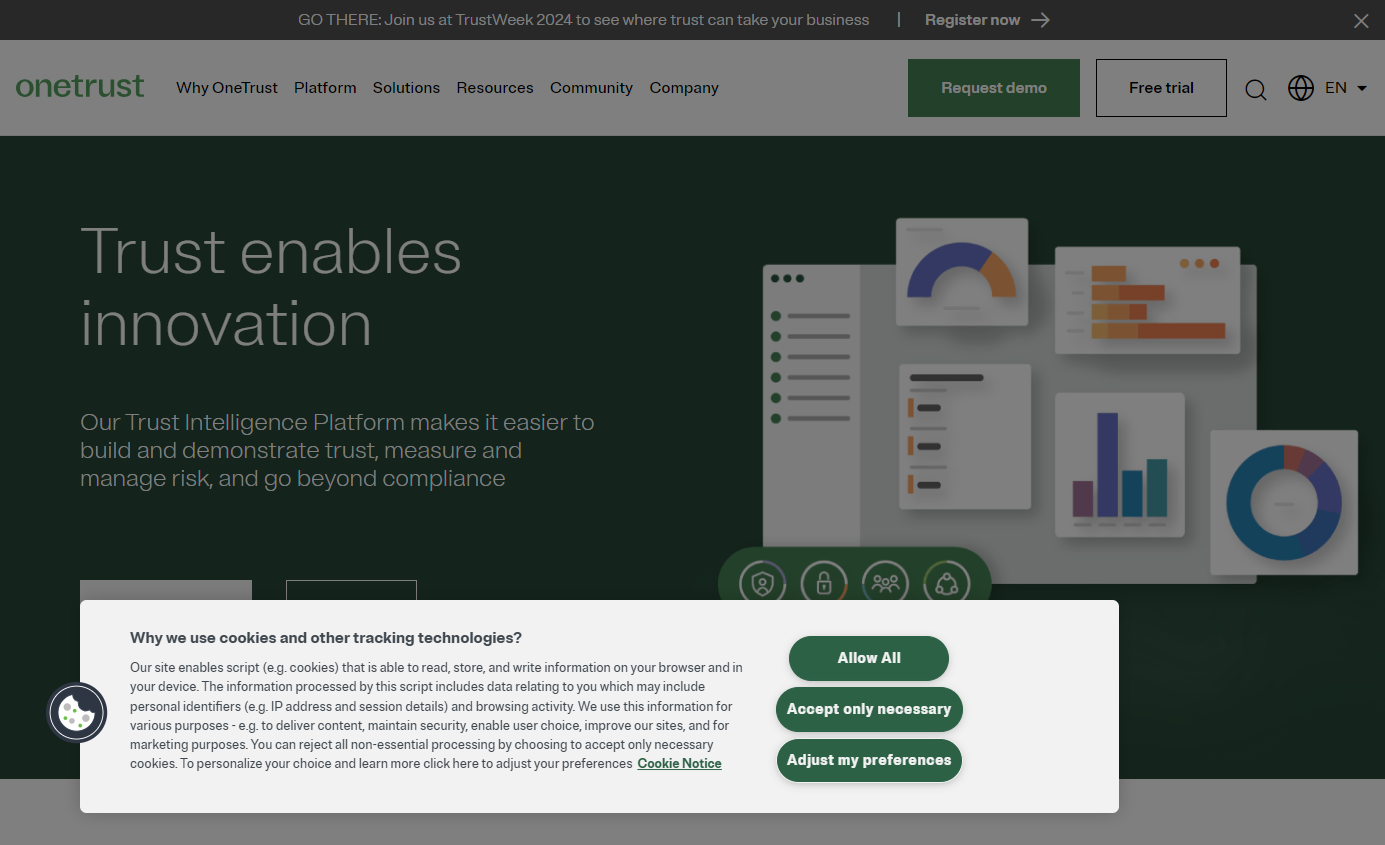Click the semicircle gauge chart card

(x=962, y=272)
